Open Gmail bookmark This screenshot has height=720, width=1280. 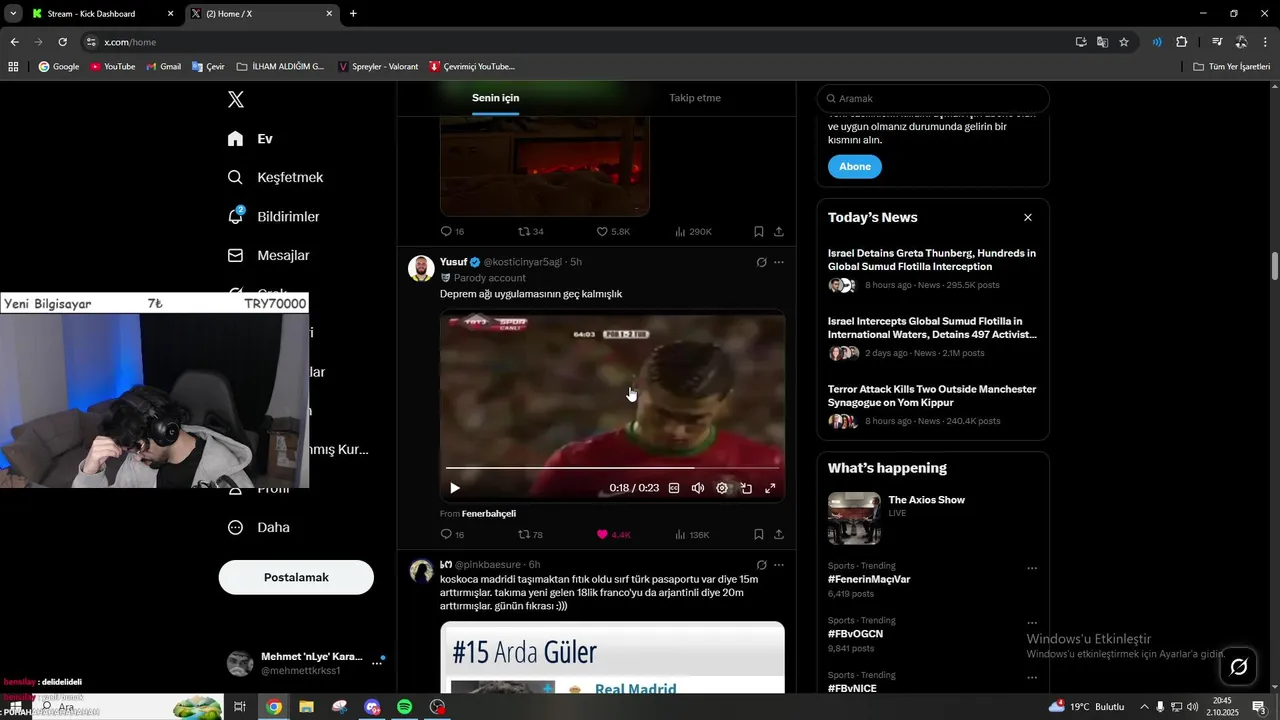163,67
